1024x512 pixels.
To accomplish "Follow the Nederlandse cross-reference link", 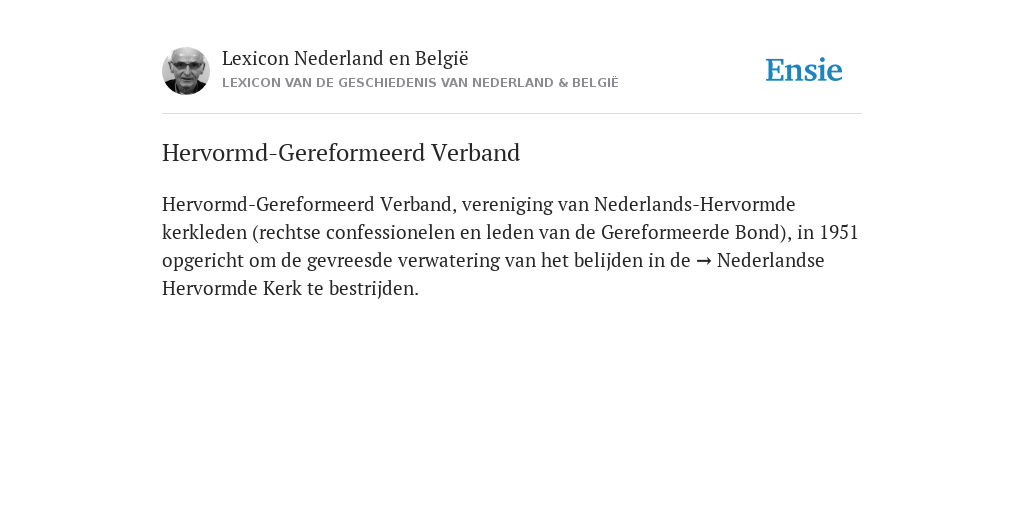I will pyautogui.click(x=771, y=260).
